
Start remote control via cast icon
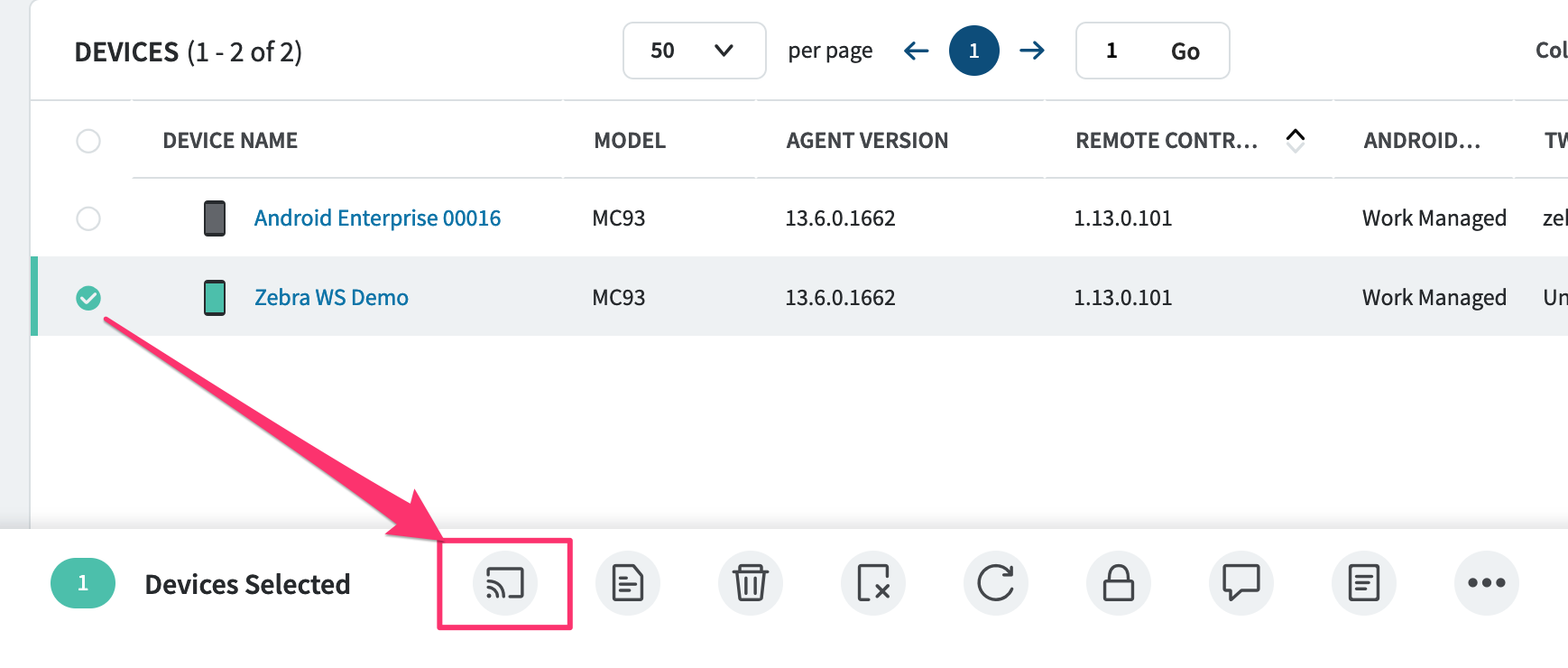[x=504, y=583]
